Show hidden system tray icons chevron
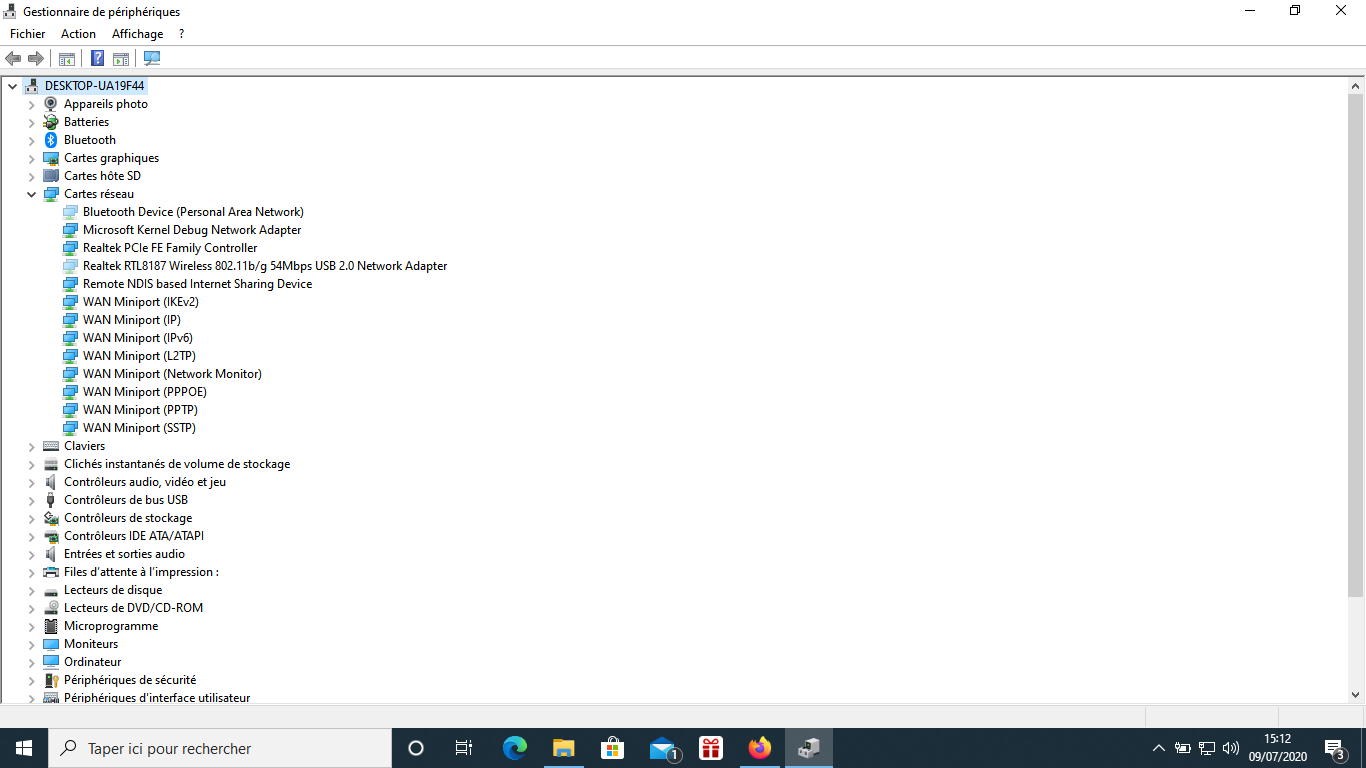The height and width of the screenshot is (768, 1366). pyautogui.click(x=1158, y=748)
